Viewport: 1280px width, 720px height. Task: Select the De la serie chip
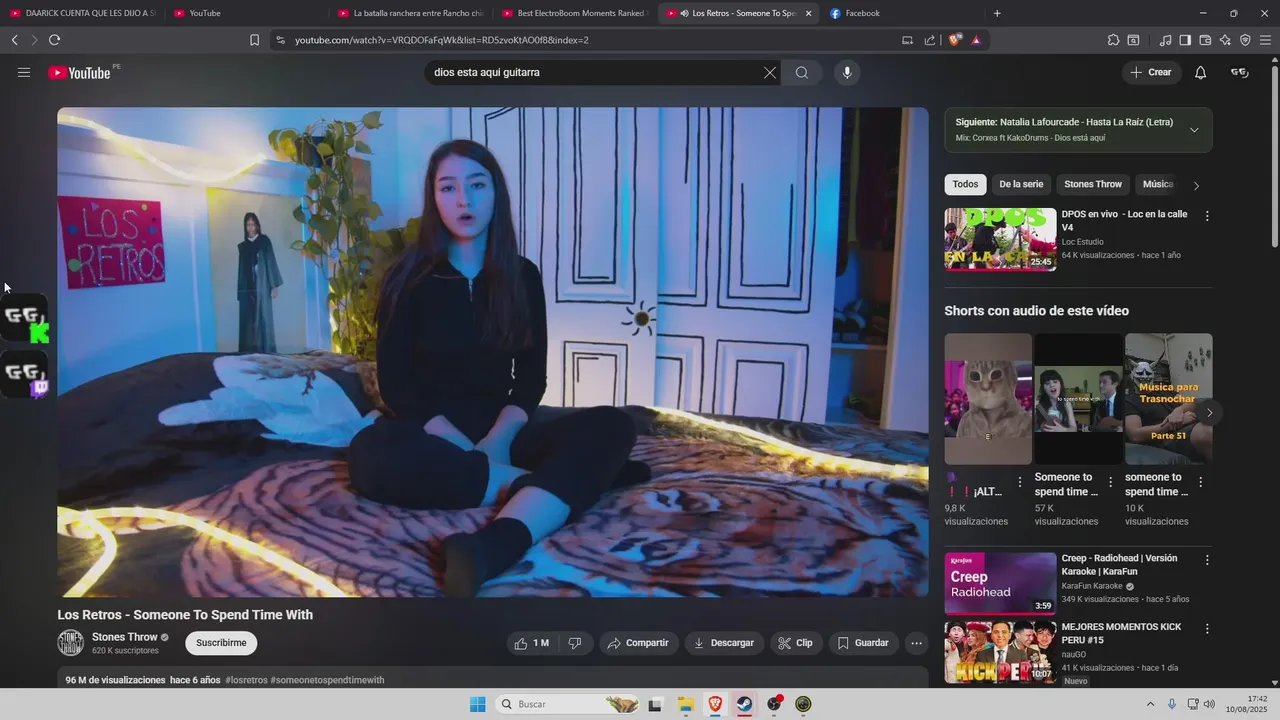[1021, 184]
